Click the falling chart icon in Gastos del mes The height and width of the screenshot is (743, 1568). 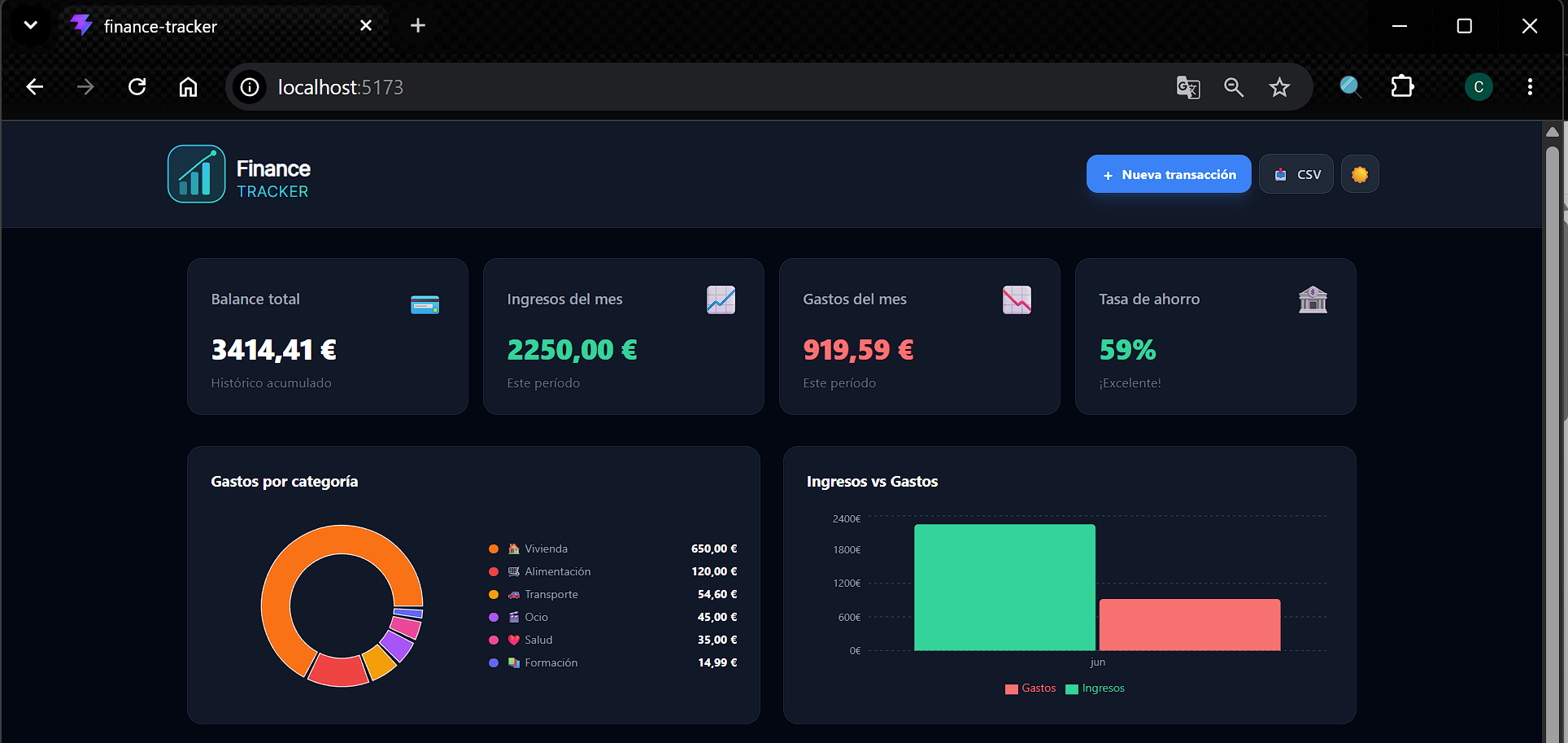coord(1017,300)
